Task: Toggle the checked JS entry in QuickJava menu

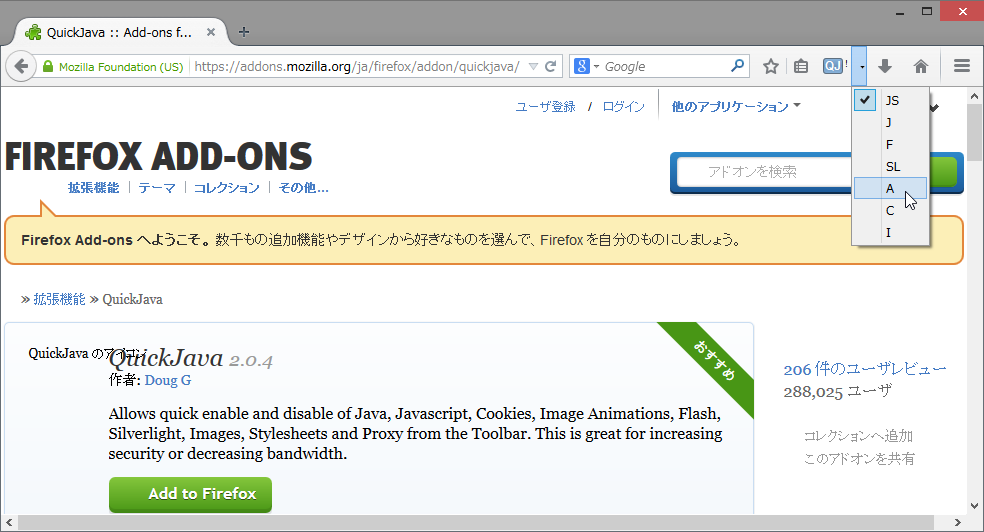Action: point(890,100)
